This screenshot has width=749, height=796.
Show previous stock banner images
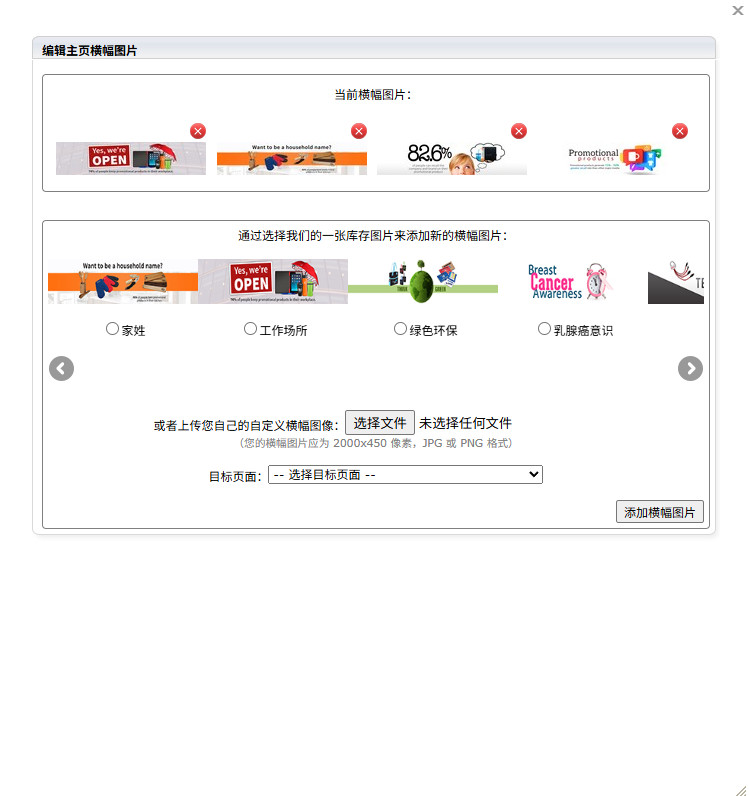pos(61,369)
